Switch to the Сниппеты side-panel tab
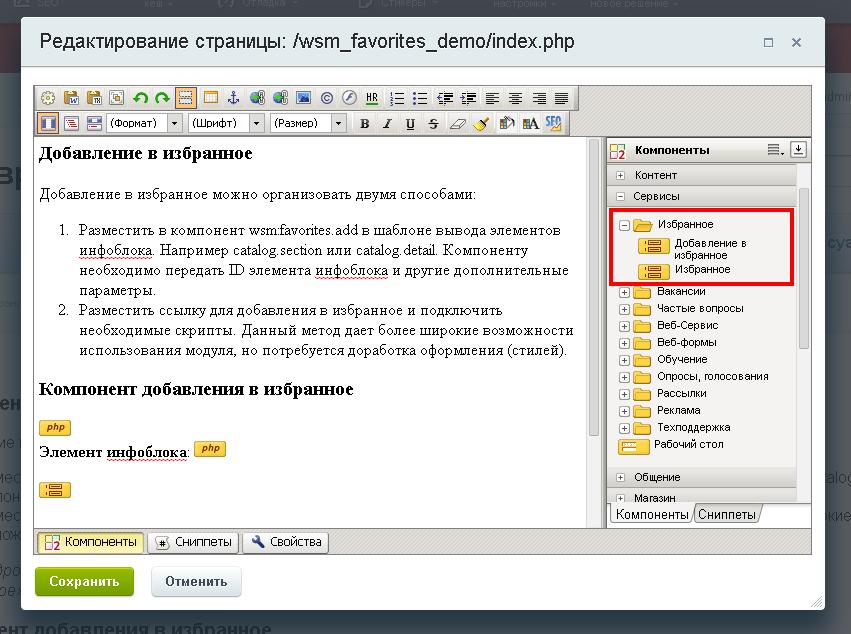This screenshot has height=634, width=851. pos(727,514)
